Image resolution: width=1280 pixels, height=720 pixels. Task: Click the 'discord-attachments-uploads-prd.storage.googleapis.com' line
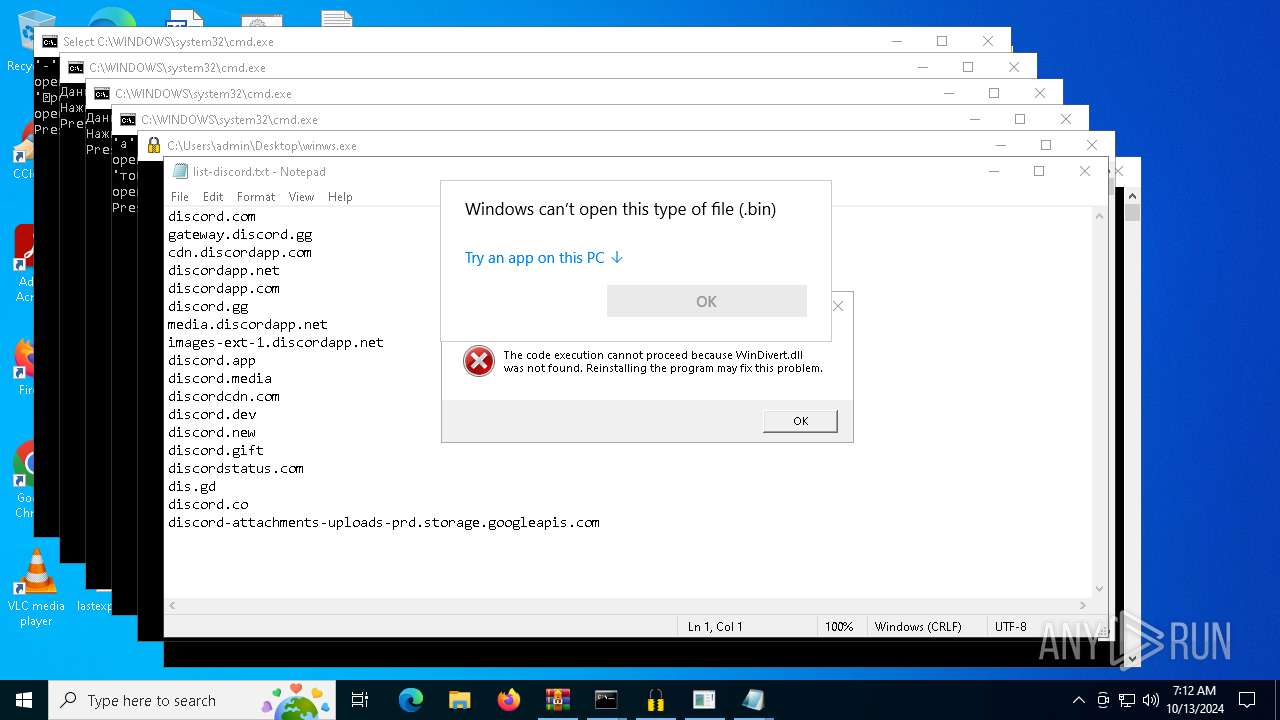tap(384, 522)
